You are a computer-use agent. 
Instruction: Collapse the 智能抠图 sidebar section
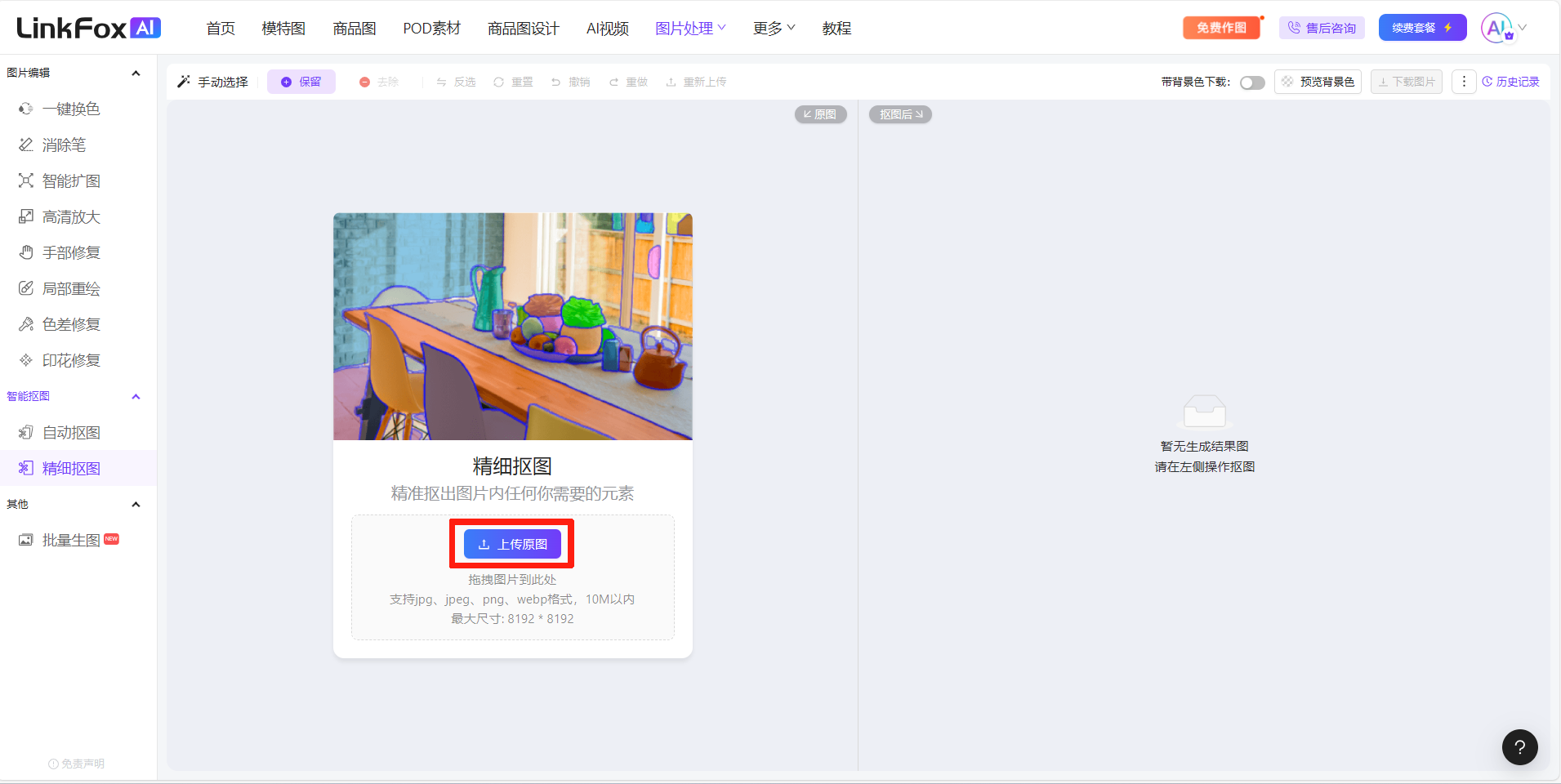(136, 396)
